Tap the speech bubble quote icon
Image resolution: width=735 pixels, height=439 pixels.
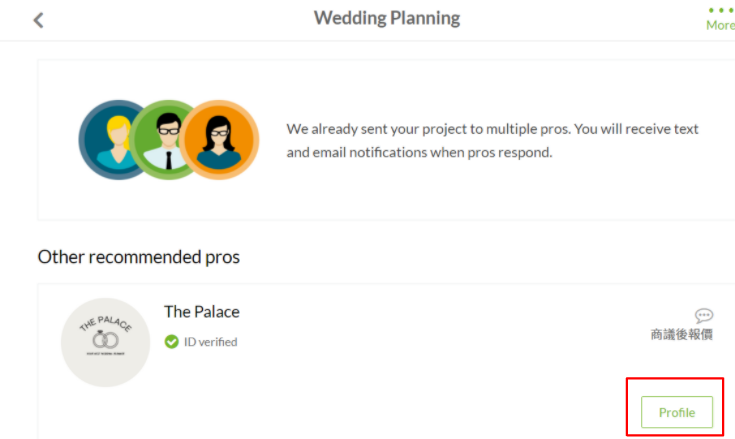[x=704, y=315]
